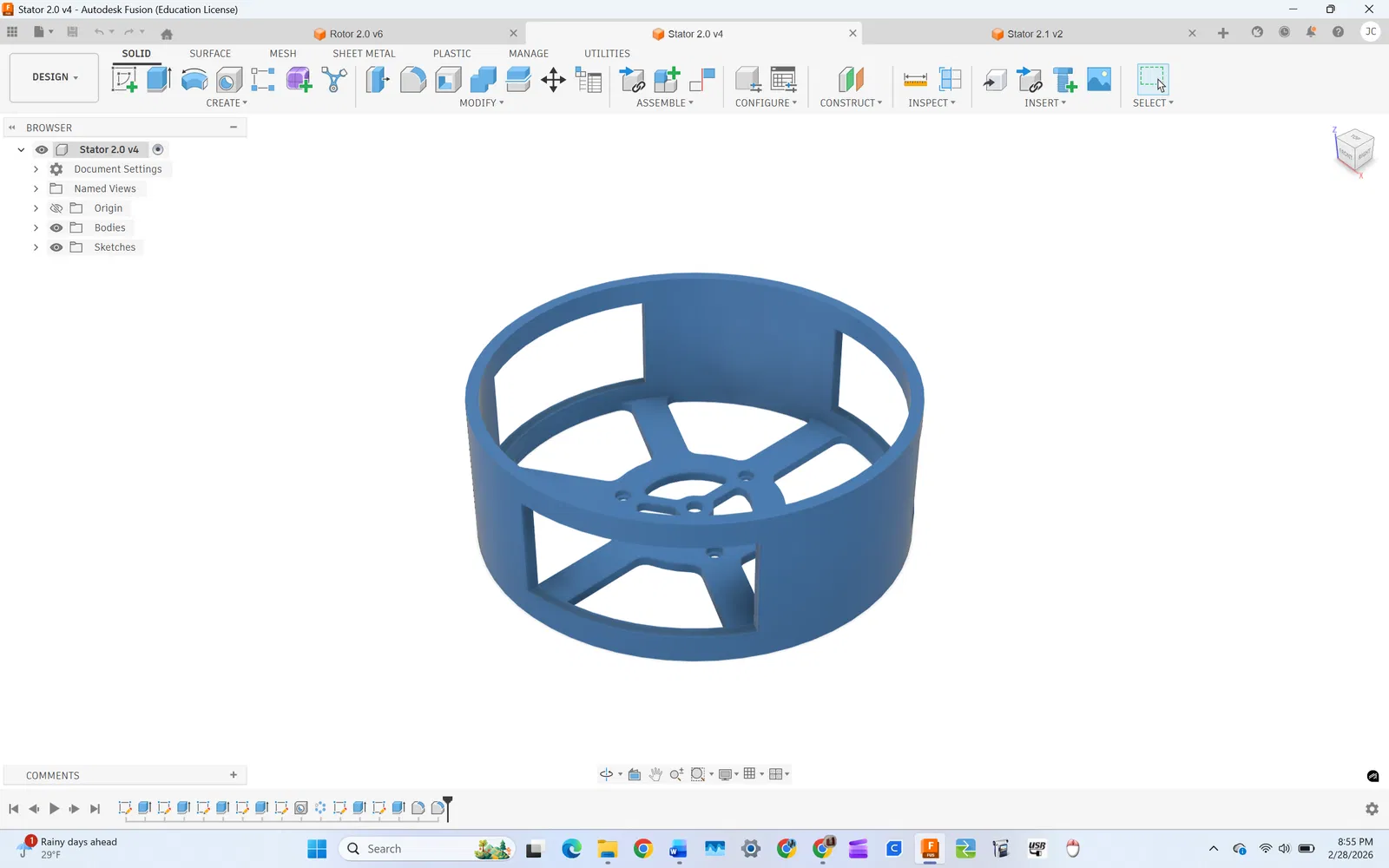
Task: Open the CREATE dropdown menu
Action: coord(227,103)
